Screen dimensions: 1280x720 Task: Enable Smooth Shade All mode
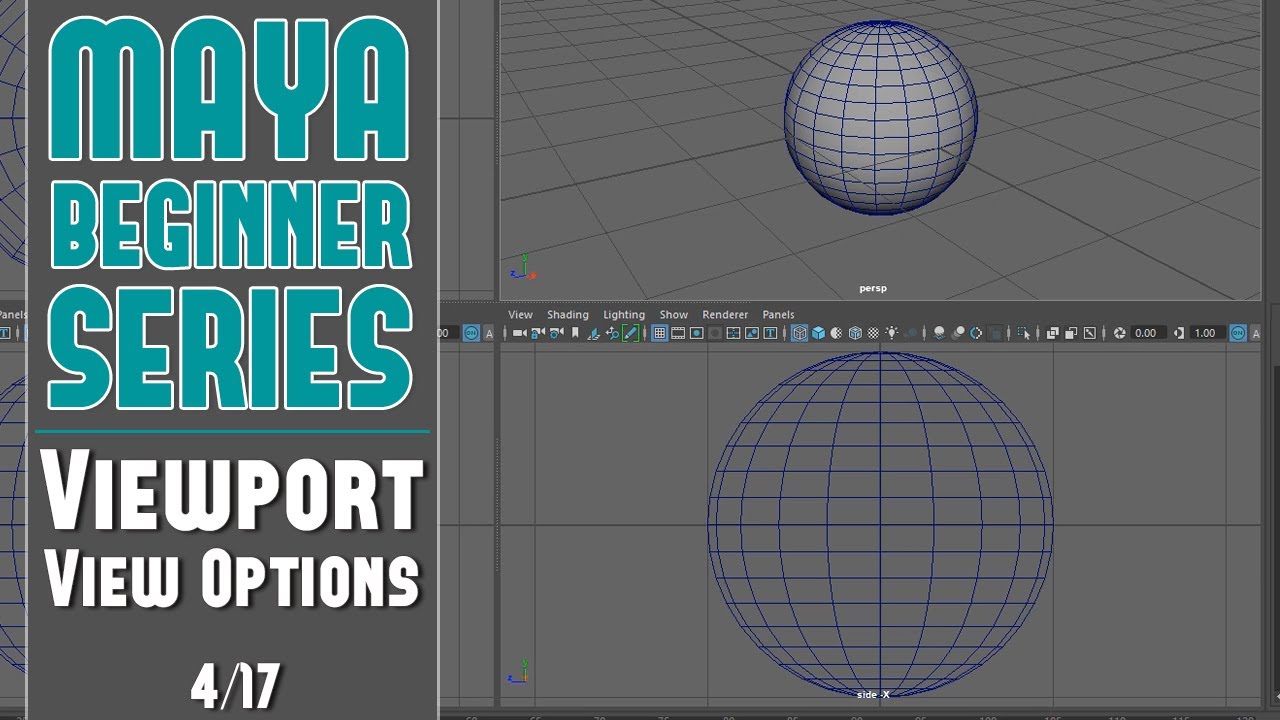[818, 333]
